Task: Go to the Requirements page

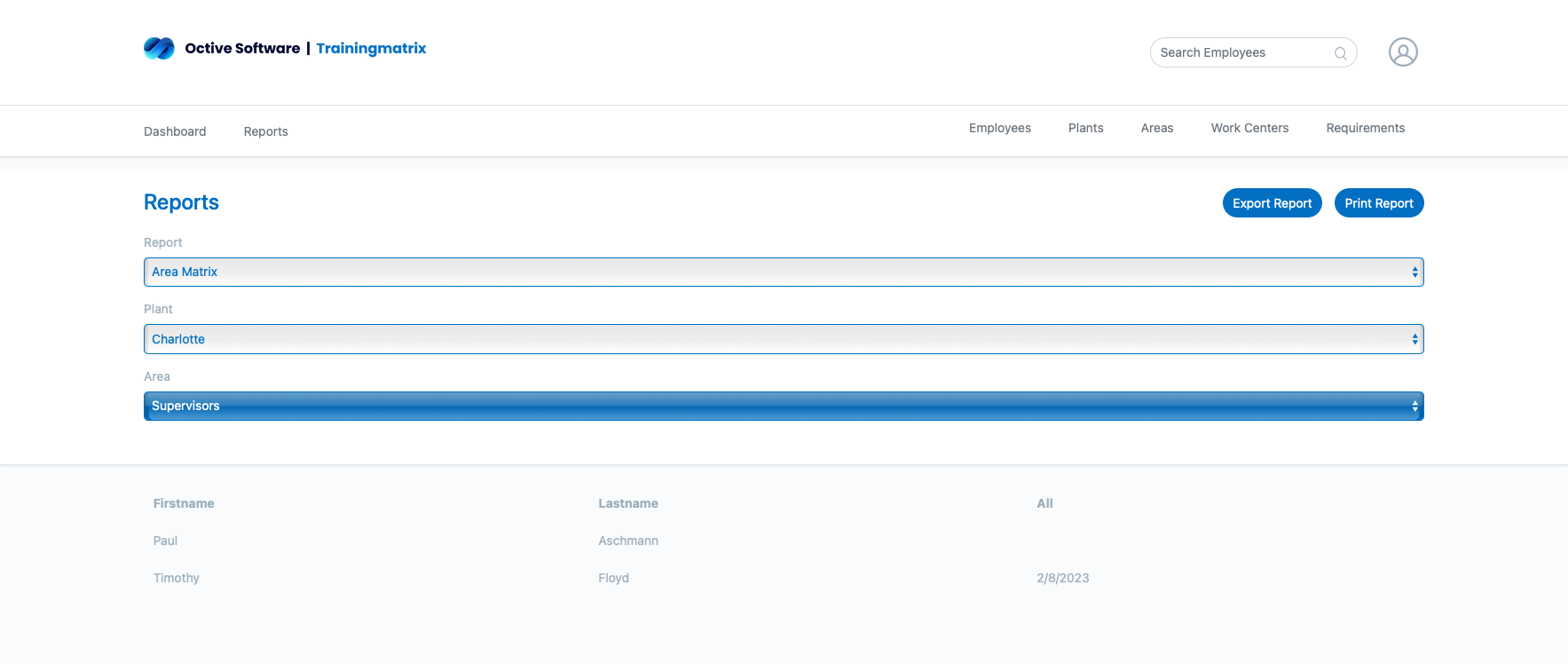Action: pyautogui.click(x=1365, y=128)
